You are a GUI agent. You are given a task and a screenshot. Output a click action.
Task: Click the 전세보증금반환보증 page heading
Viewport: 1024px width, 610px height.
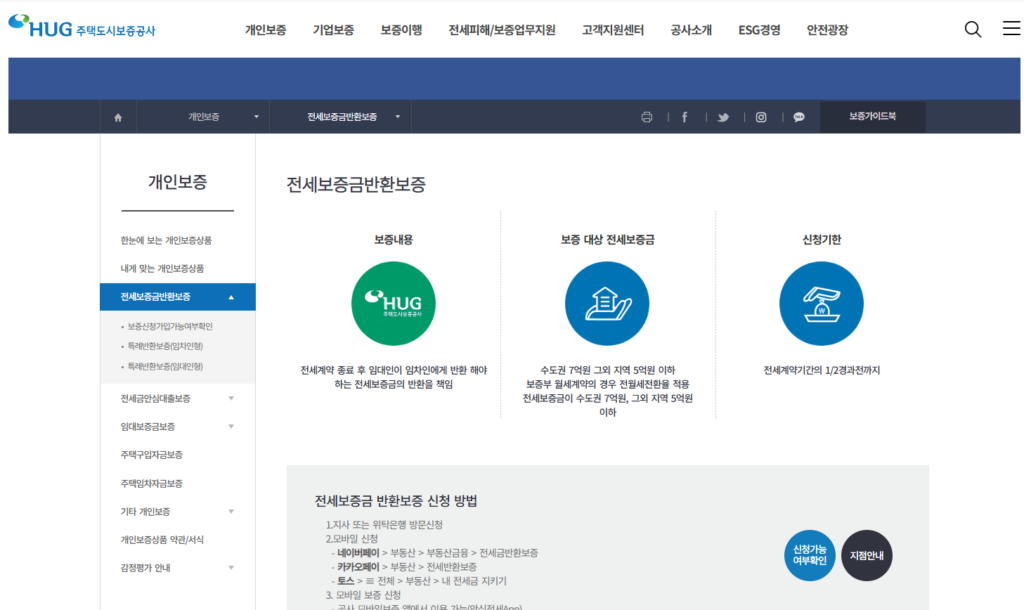[356, 184]
